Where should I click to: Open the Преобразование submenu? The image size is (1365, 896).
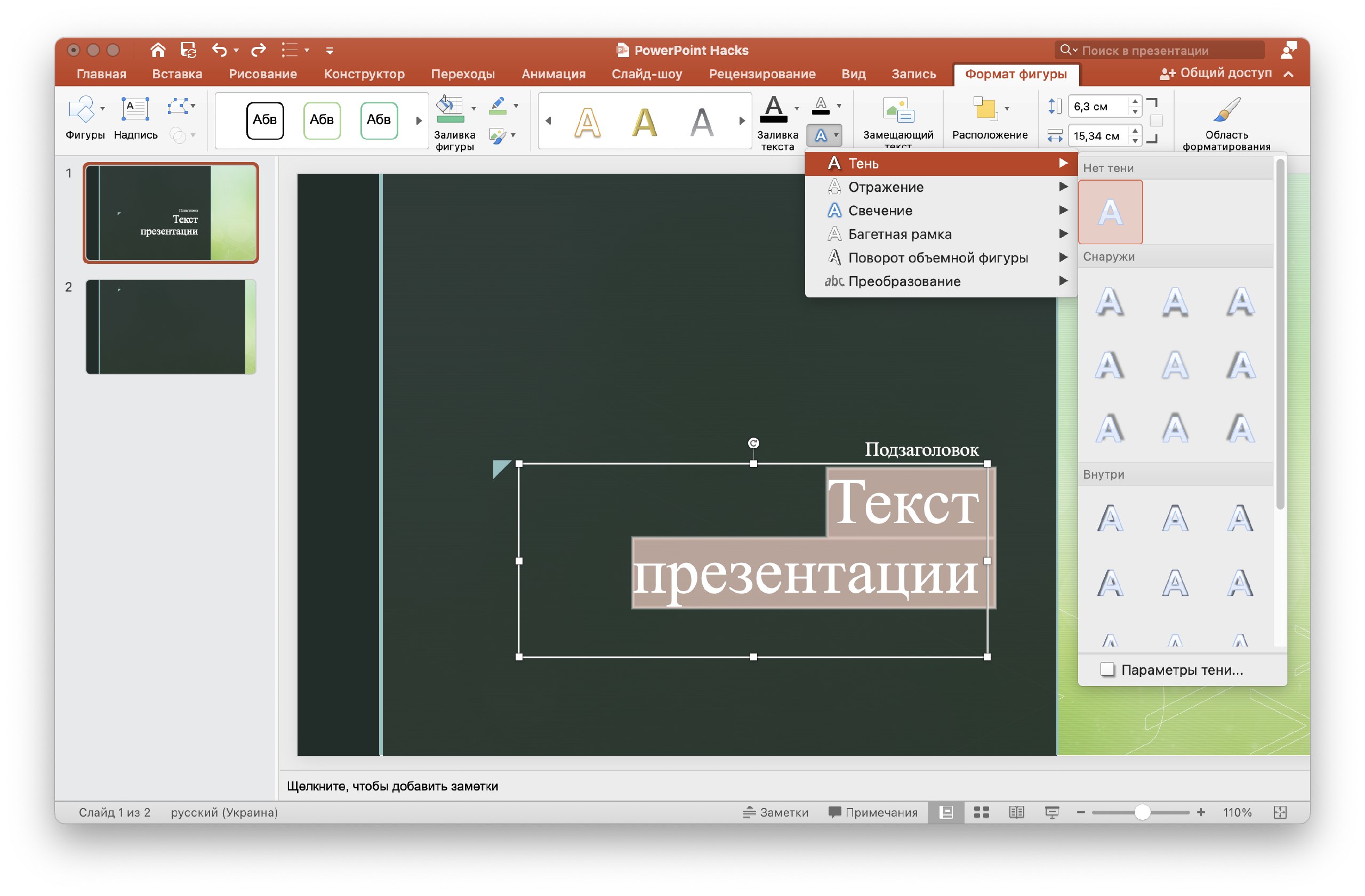(x=941, y=281)
